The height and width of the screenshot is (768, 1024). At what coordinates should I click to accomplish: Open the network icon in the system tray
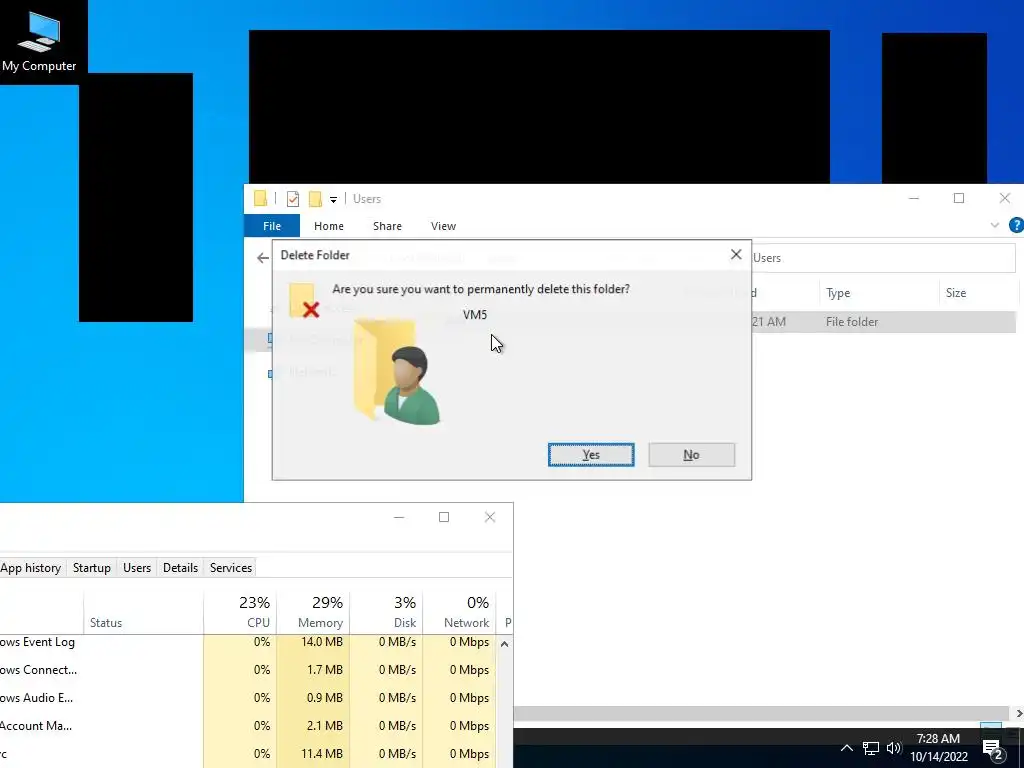click(x=871, y=748)
